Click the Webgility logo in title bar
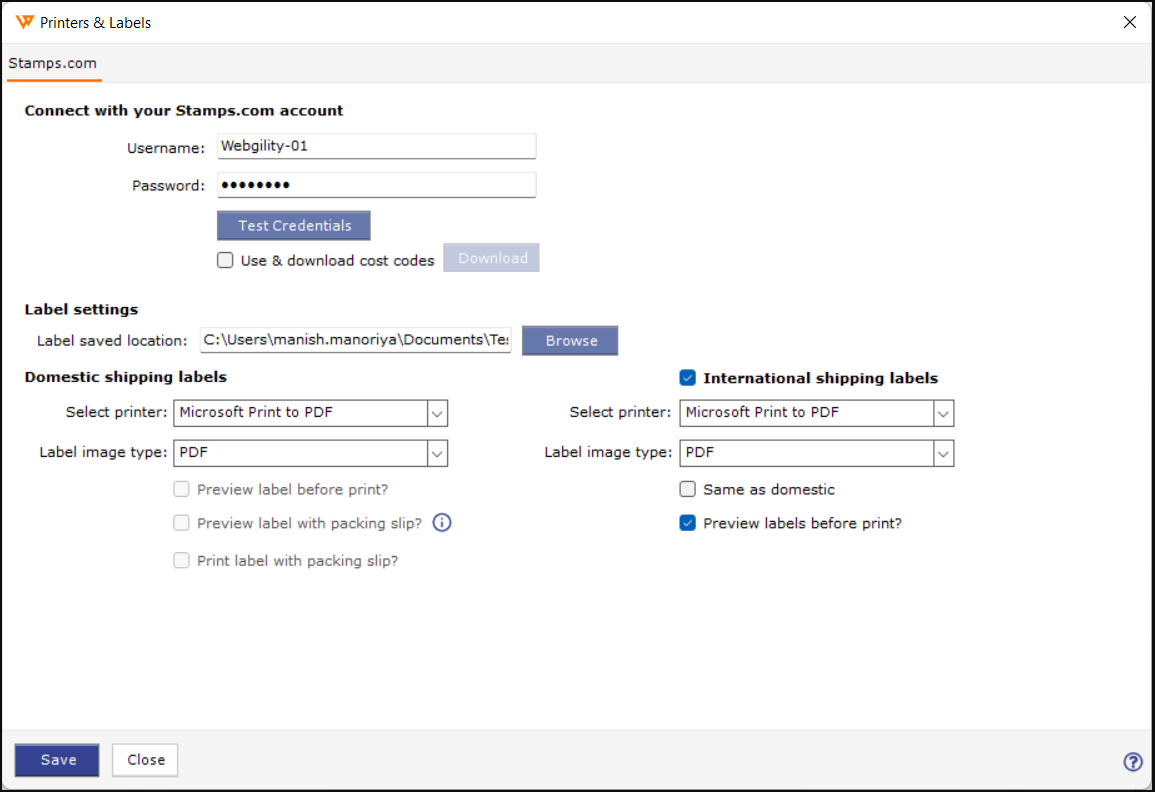The image size is (1155, 792). tap(25, 22)
